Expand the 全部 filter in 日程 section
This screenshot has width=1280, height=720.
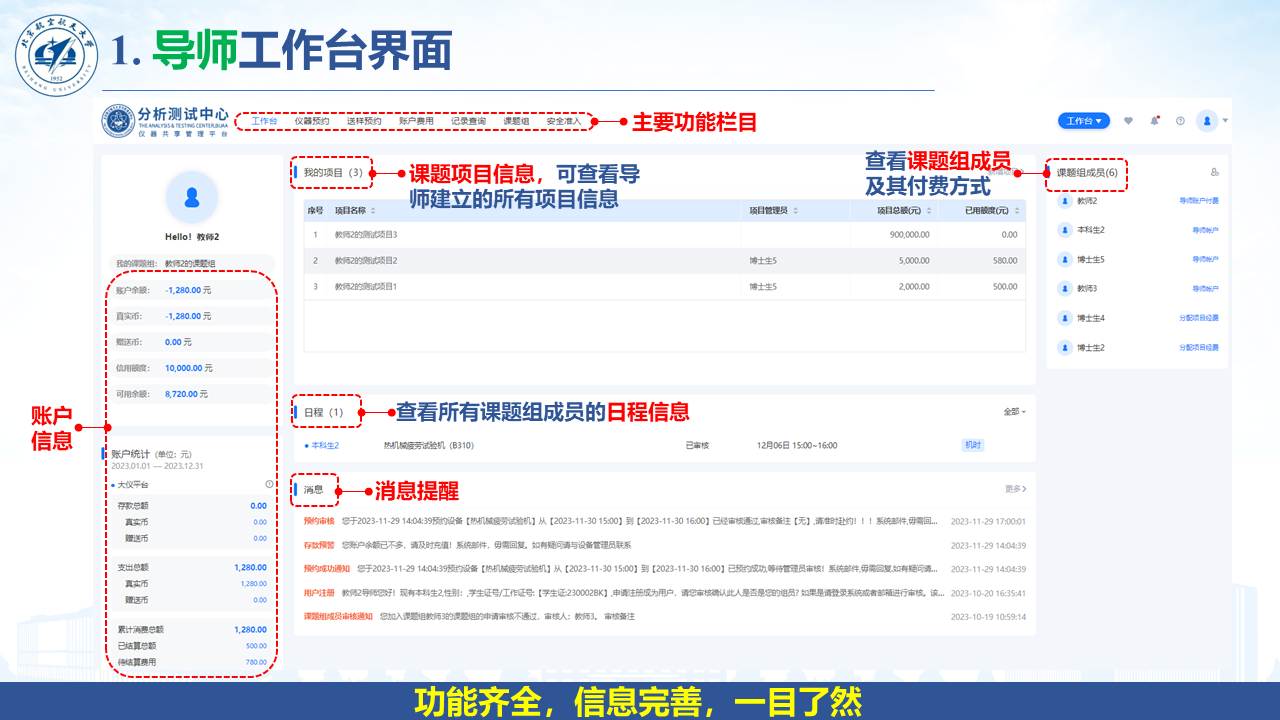(1014, 412)
